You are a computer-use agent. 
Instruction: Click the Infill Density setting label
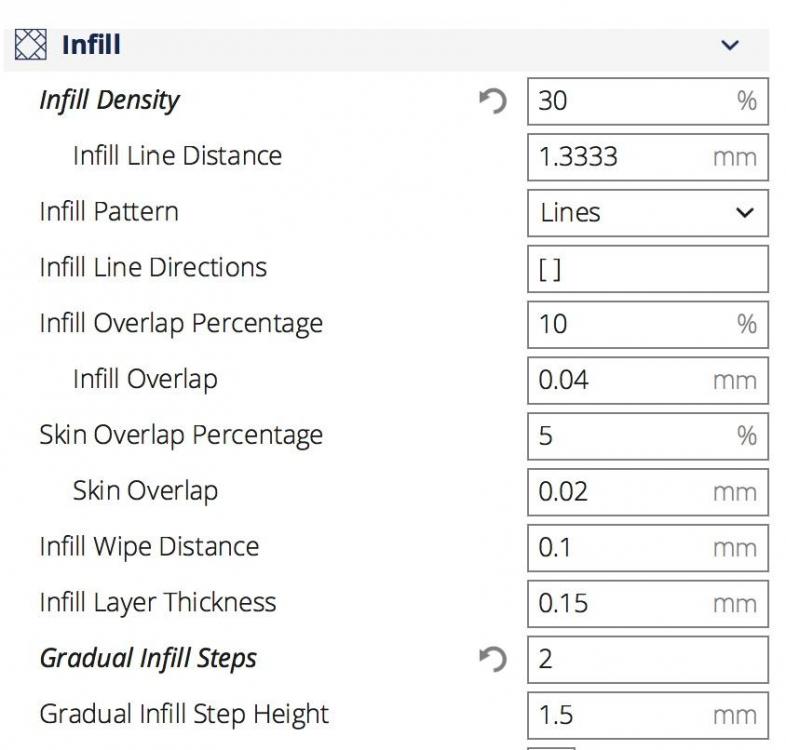(x=109, y=100)
